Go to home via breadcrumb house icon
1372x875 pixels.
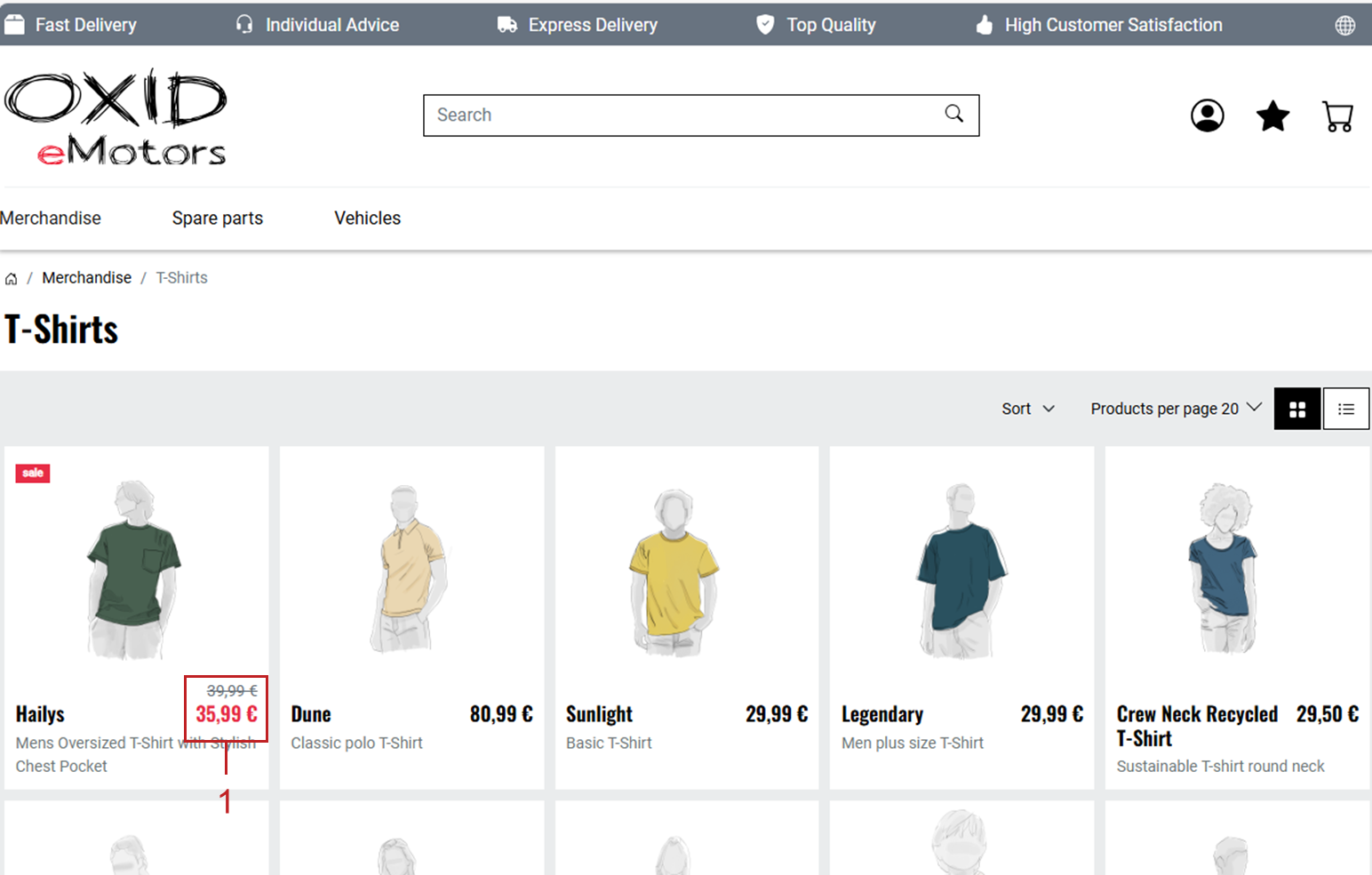click(12, 279)
